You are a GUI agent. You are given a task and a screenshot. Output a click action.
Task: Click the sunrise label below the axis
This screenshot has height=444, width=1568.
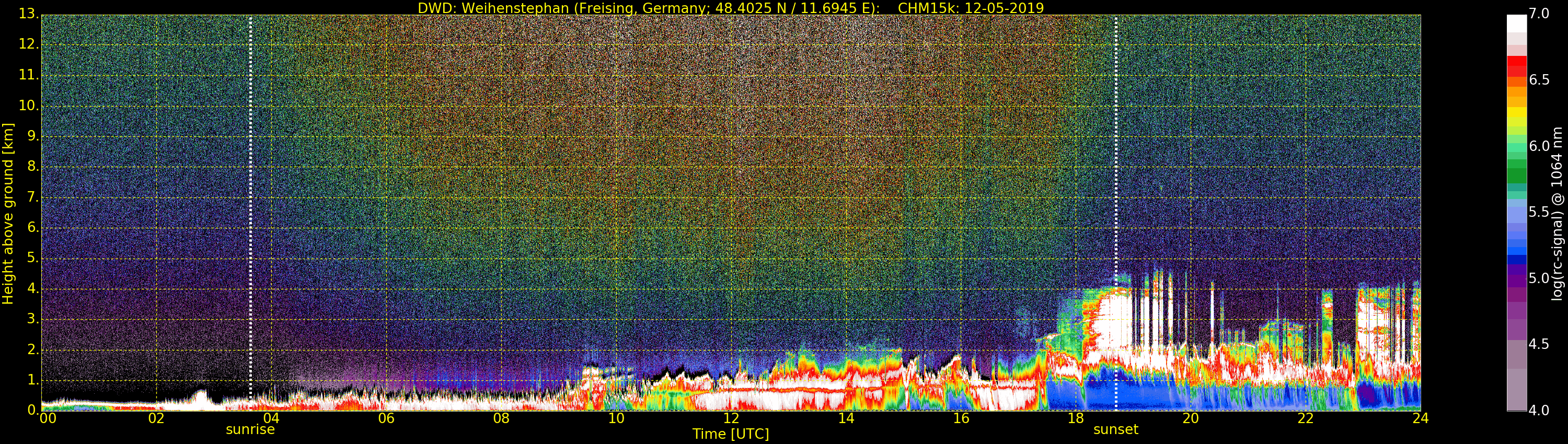click(x=250, y=429)
